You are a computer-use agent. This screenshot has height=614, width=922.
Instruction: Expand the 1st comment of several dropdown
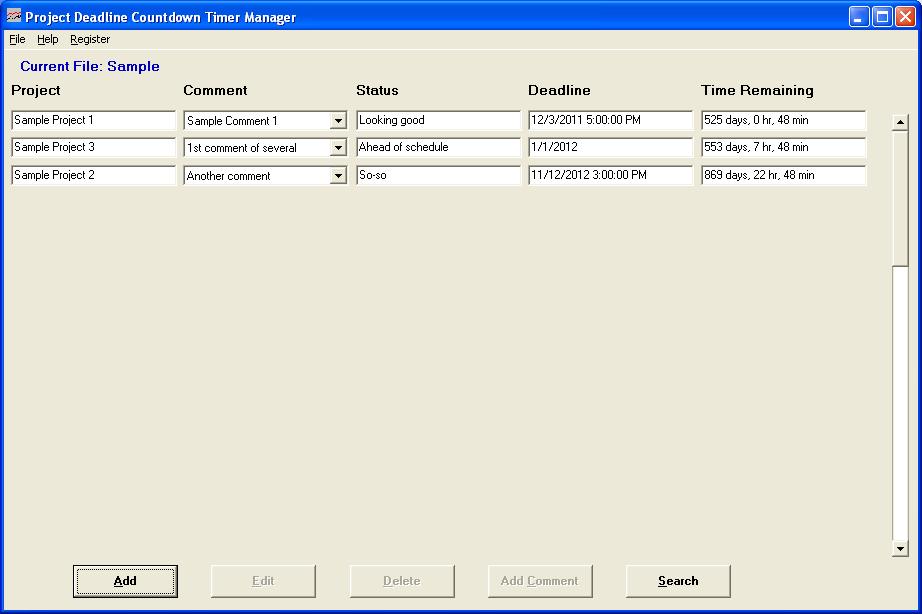click(x=338, y=148)
